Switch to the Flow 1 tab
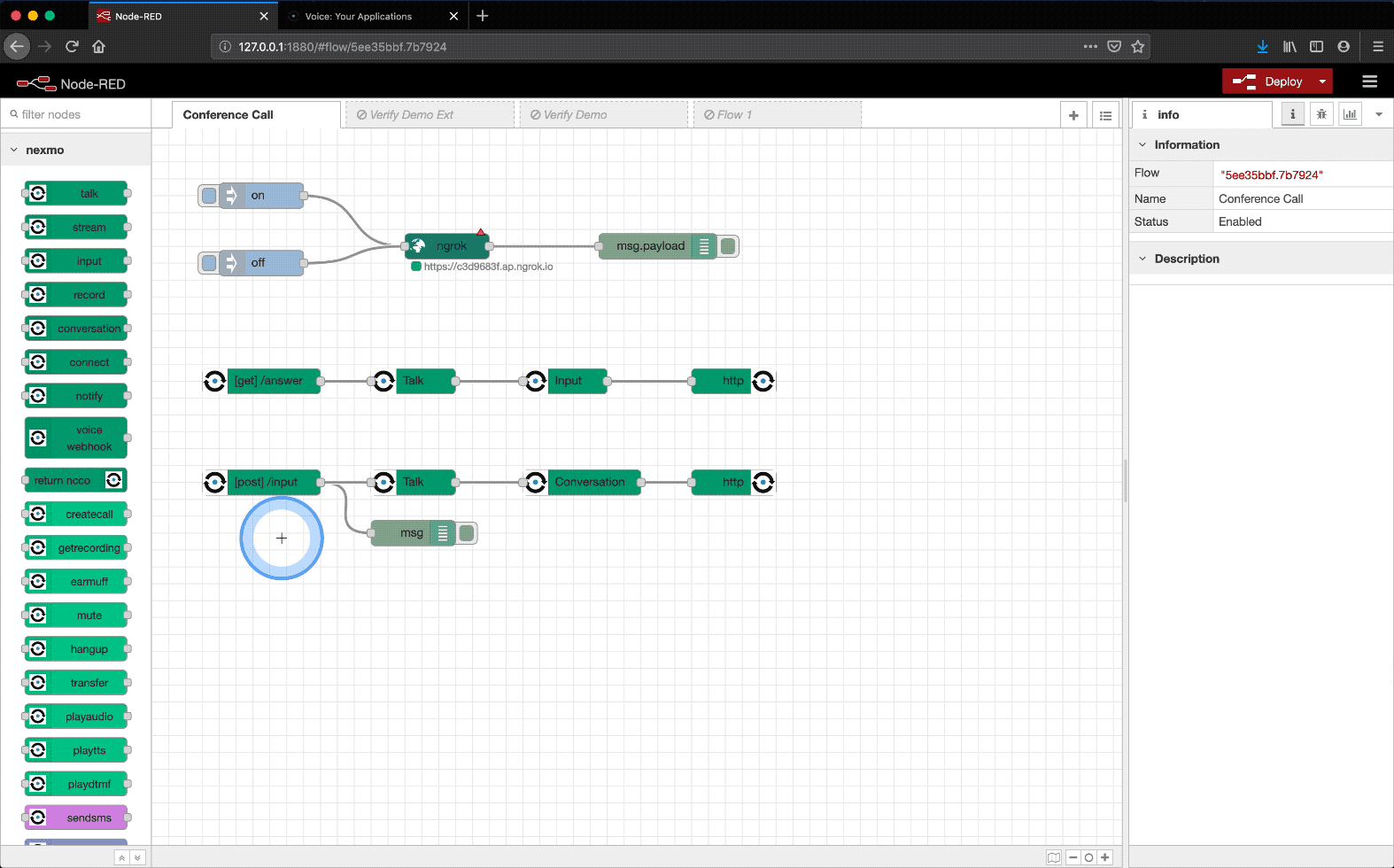Image resolution: width=1394 pixels, height=868 pixels. coord(733,115)
